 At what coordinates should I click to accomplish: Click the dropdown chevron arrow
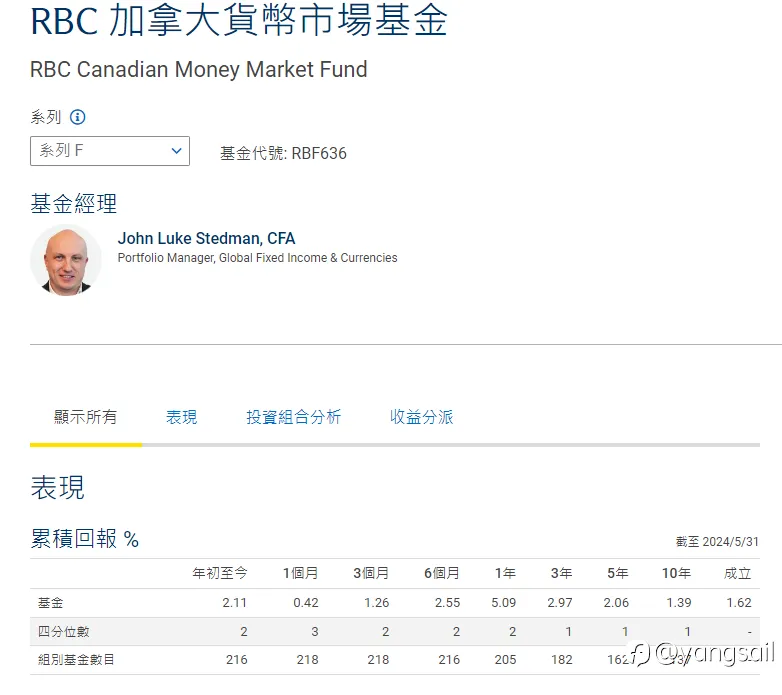click(176, 151)
